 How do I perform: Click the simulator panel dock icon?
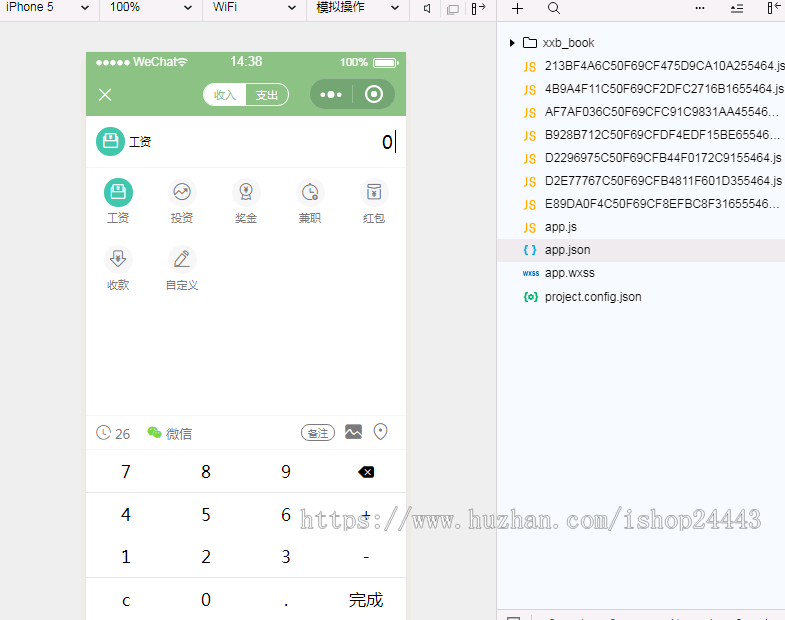479,8
